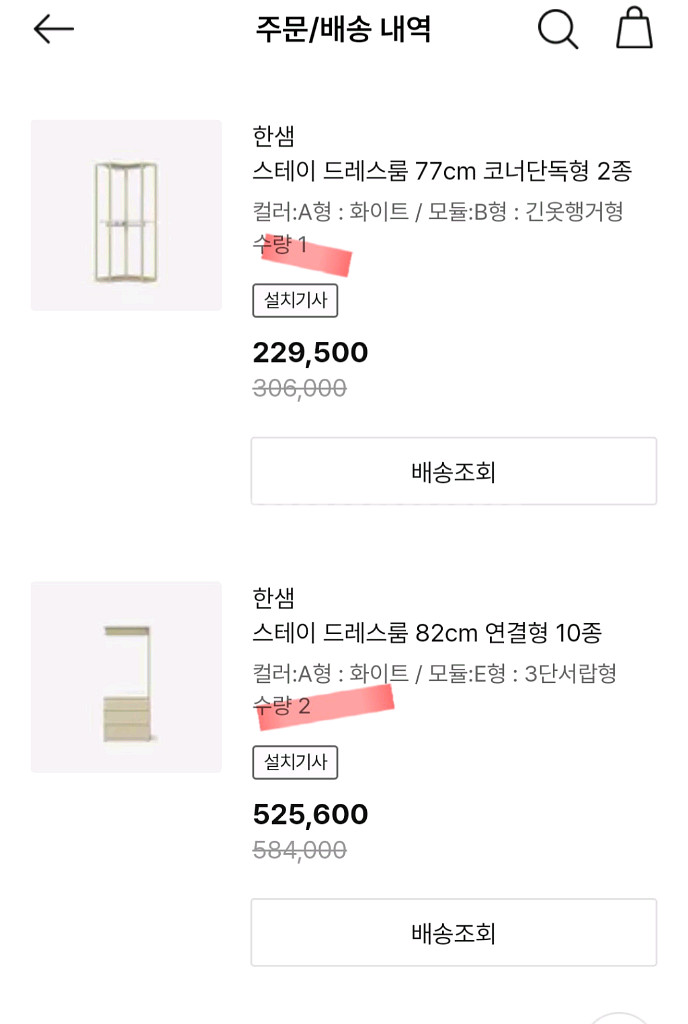Select the discounted price 229,500

click(308, 352)
